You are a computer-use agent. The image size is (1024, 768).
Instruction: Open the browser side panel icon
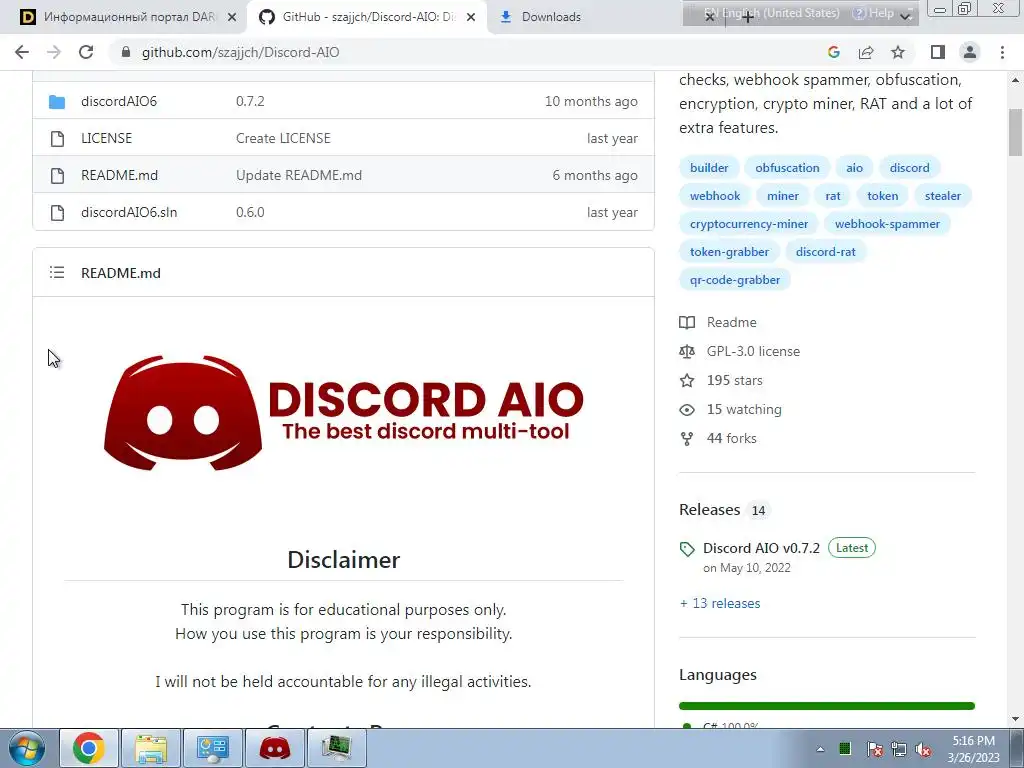tap(938, 52)
